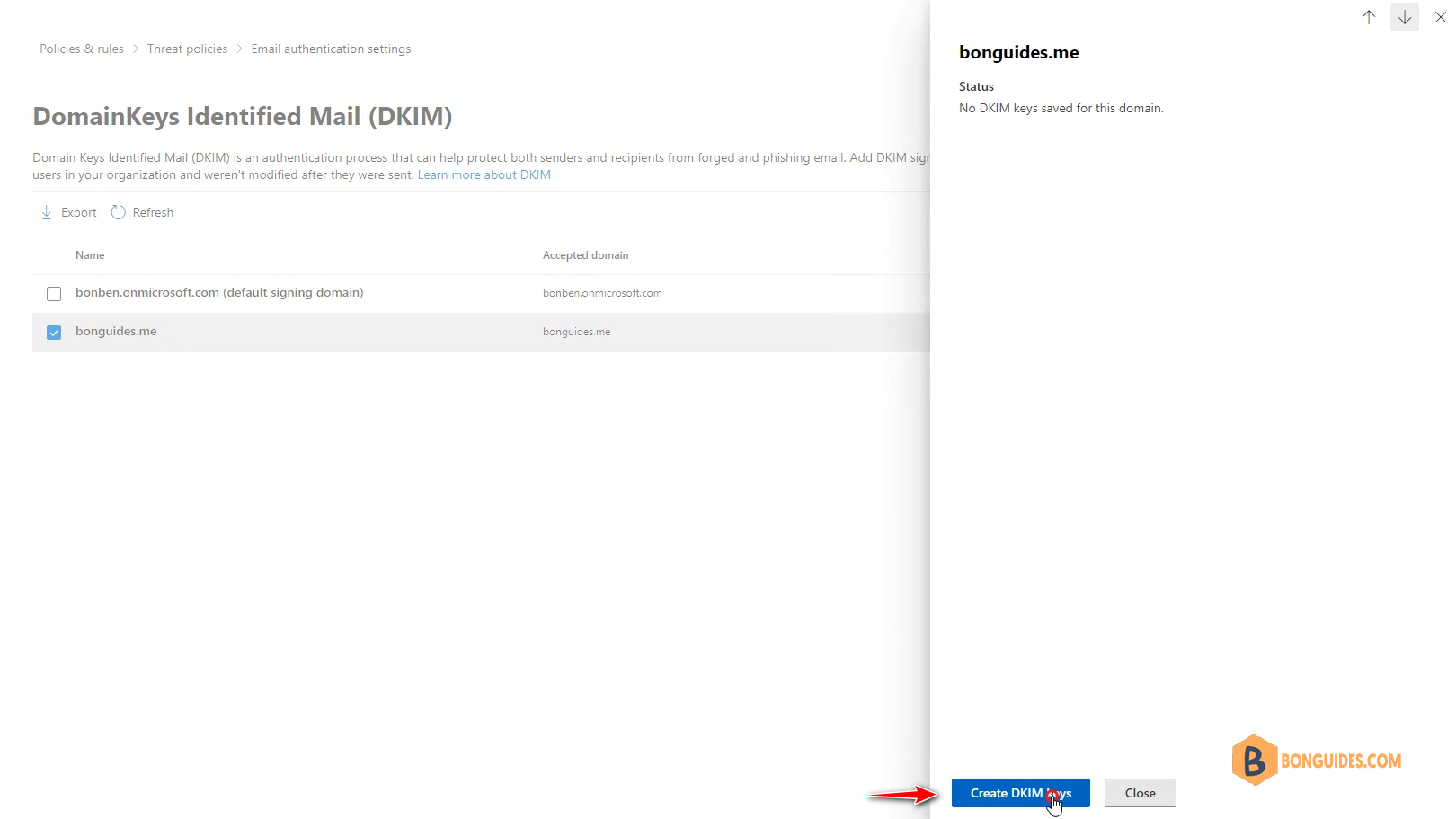Click the Close button in flyout
1456x819 pixels.
point(1141,793)
